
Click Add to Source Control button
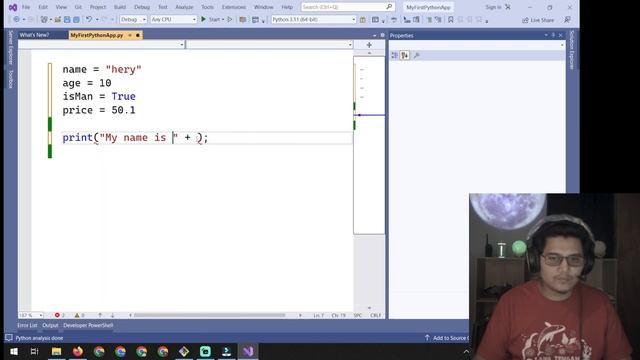pos(448,338)
